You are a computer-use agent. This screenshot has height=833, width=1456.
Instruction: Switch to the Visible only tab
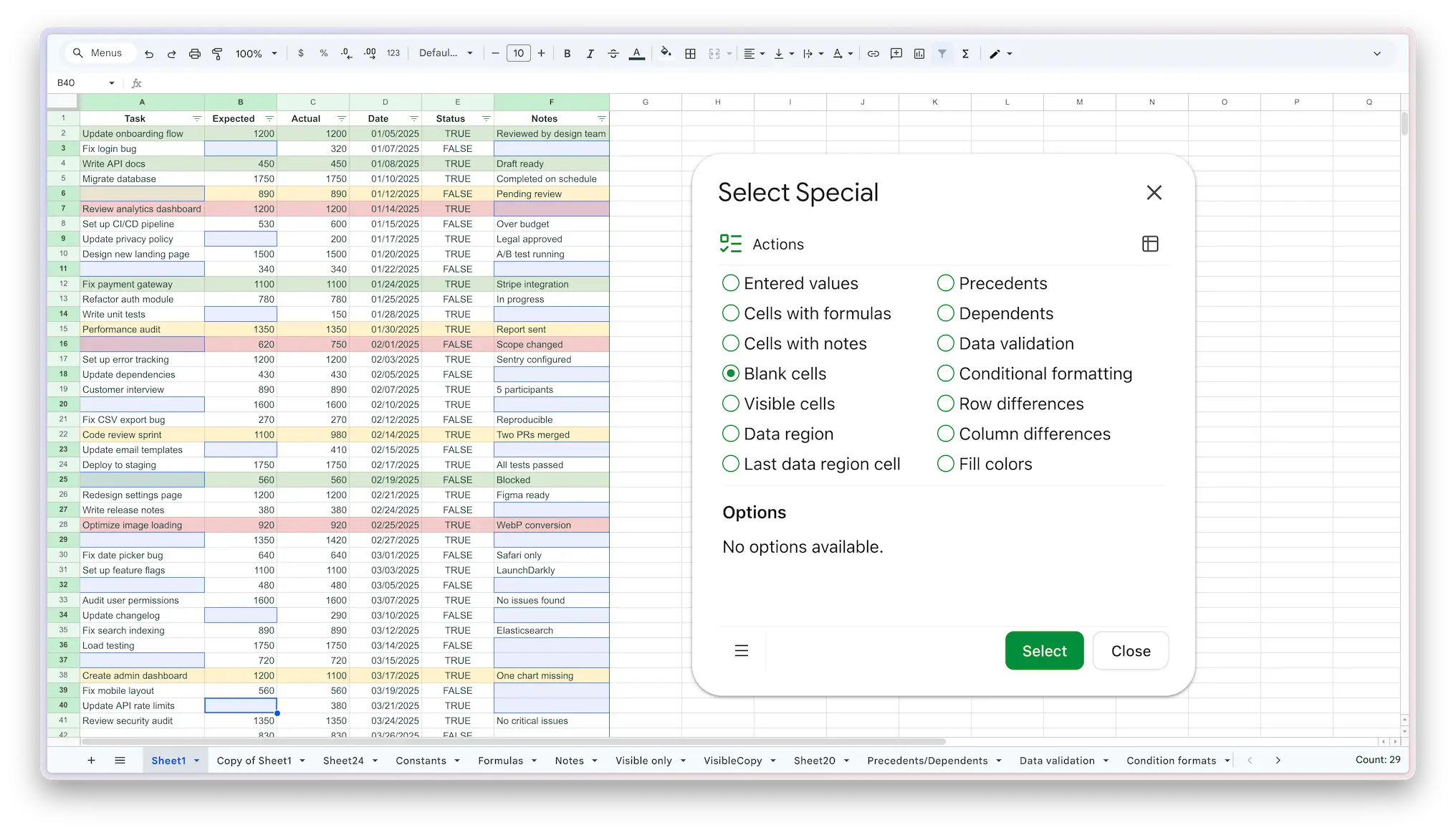643,761
